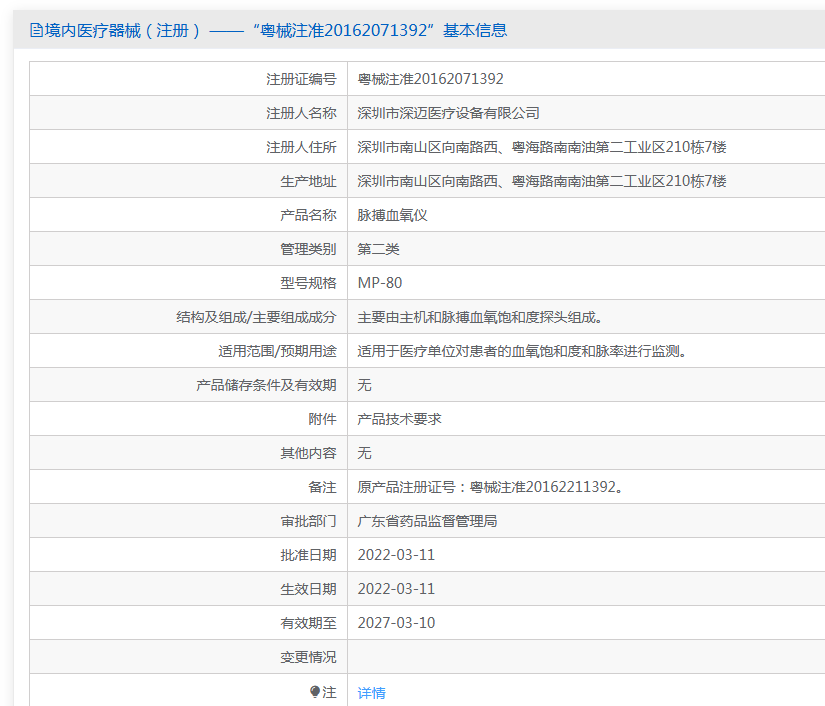Click the 型号规格 label
825x706 pixels.
click(x=308, y=283)
